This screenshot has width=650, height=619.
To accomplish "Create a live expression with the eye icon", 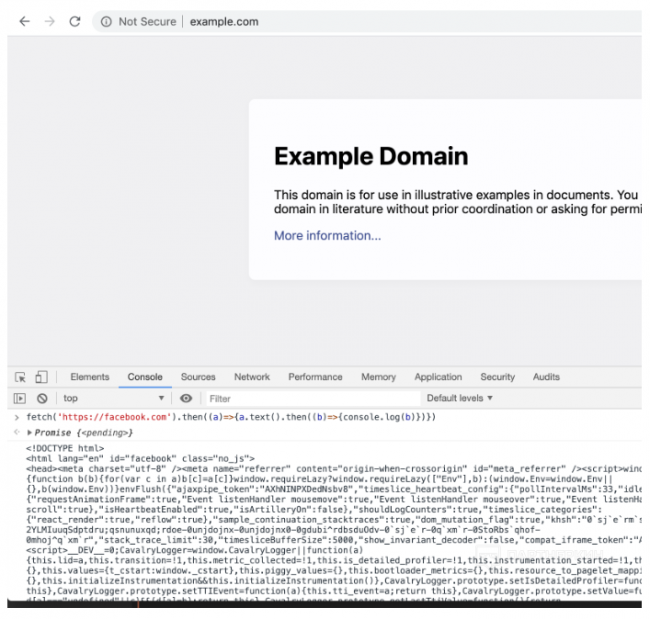I will [x=186, y=398].
